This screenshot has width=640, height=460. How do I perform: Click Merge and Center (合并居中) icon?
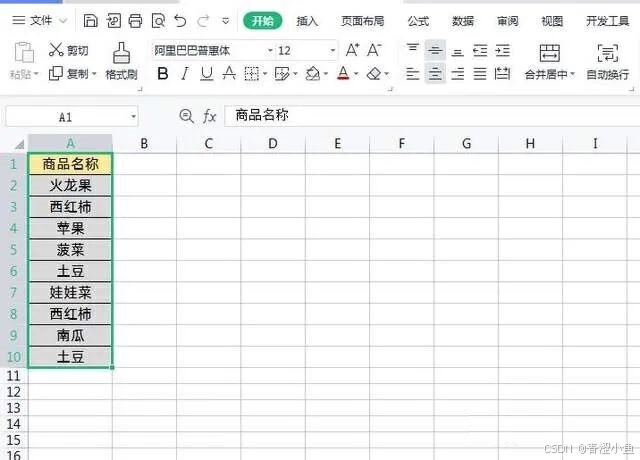point(549,53)
